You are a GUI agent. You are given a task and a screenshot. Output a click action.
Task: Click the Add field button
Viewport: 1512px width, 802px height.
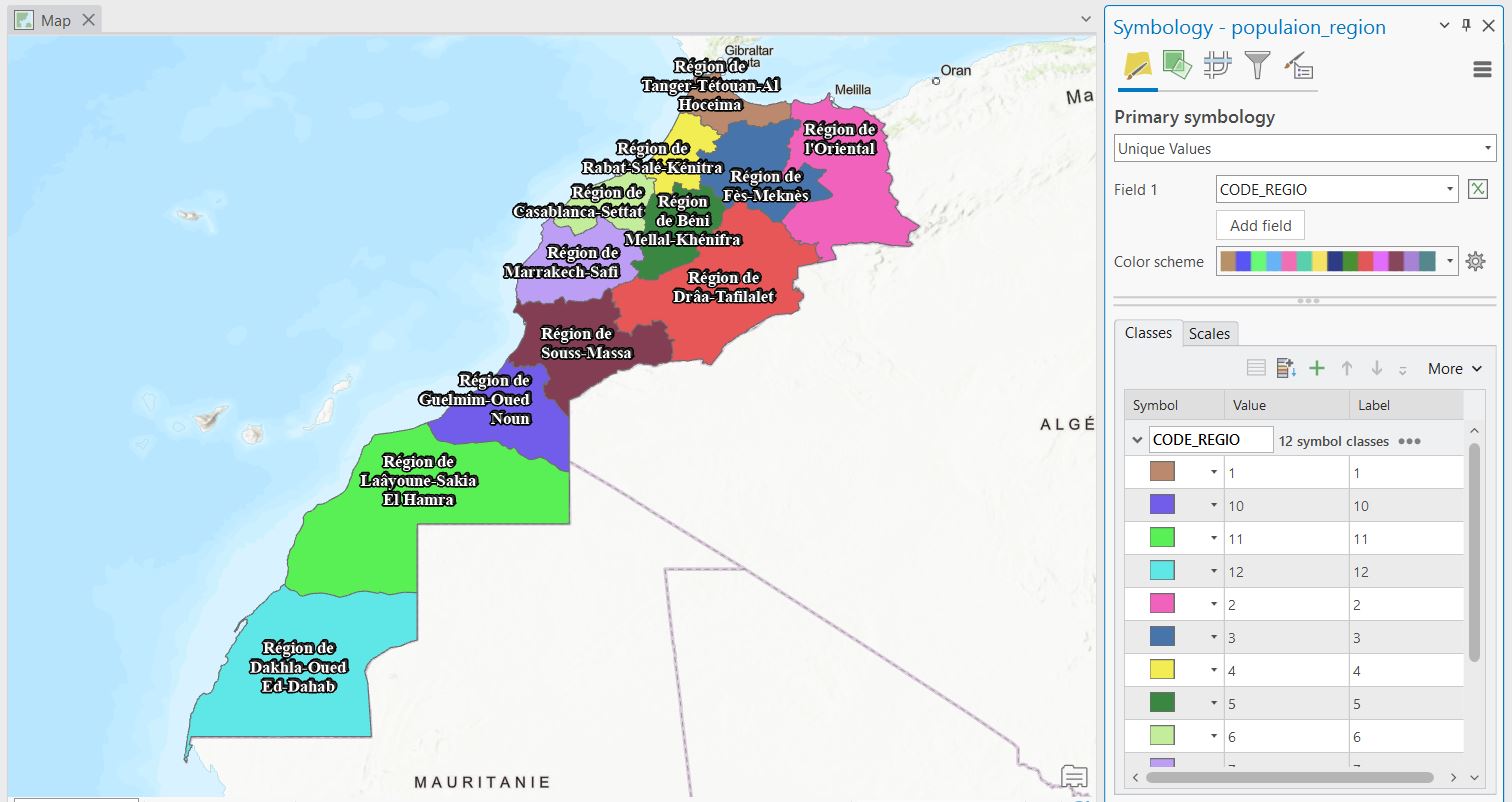[1260, 225]
